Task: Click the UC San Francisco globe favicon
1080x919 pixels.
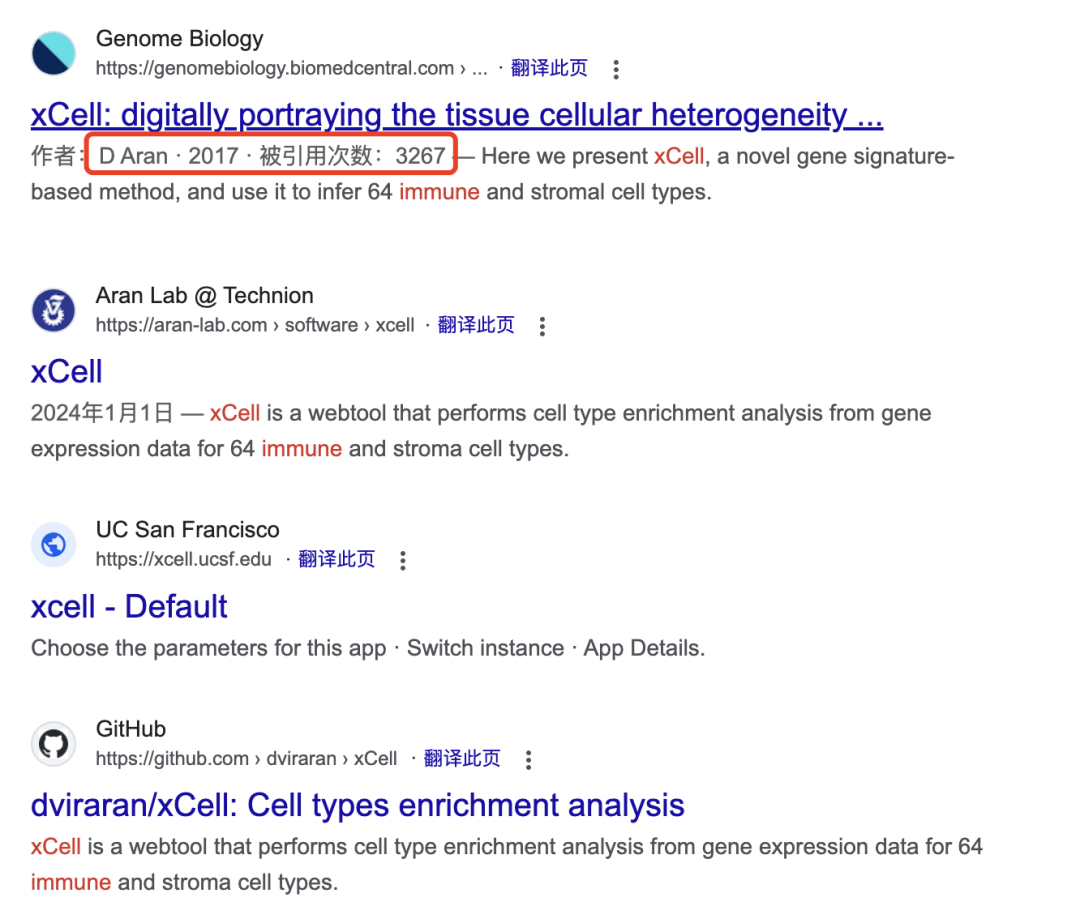Action: (54, 545)
